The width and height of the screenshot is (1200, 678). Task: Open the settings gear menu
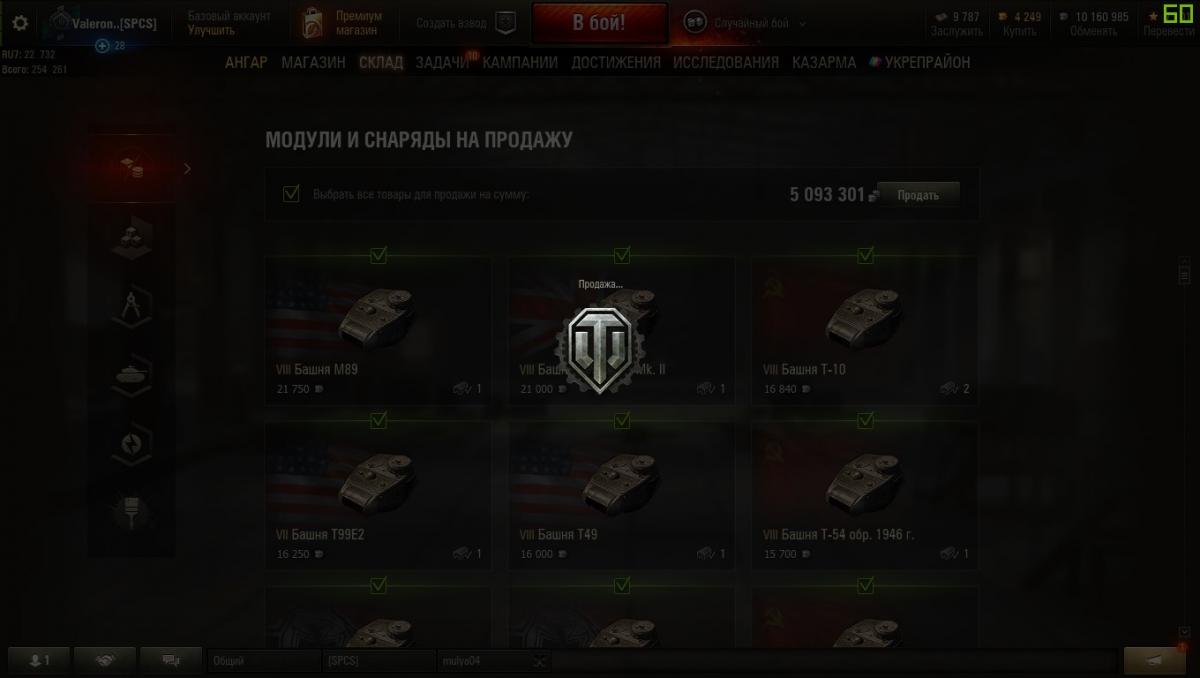click(x=20, y=23)
